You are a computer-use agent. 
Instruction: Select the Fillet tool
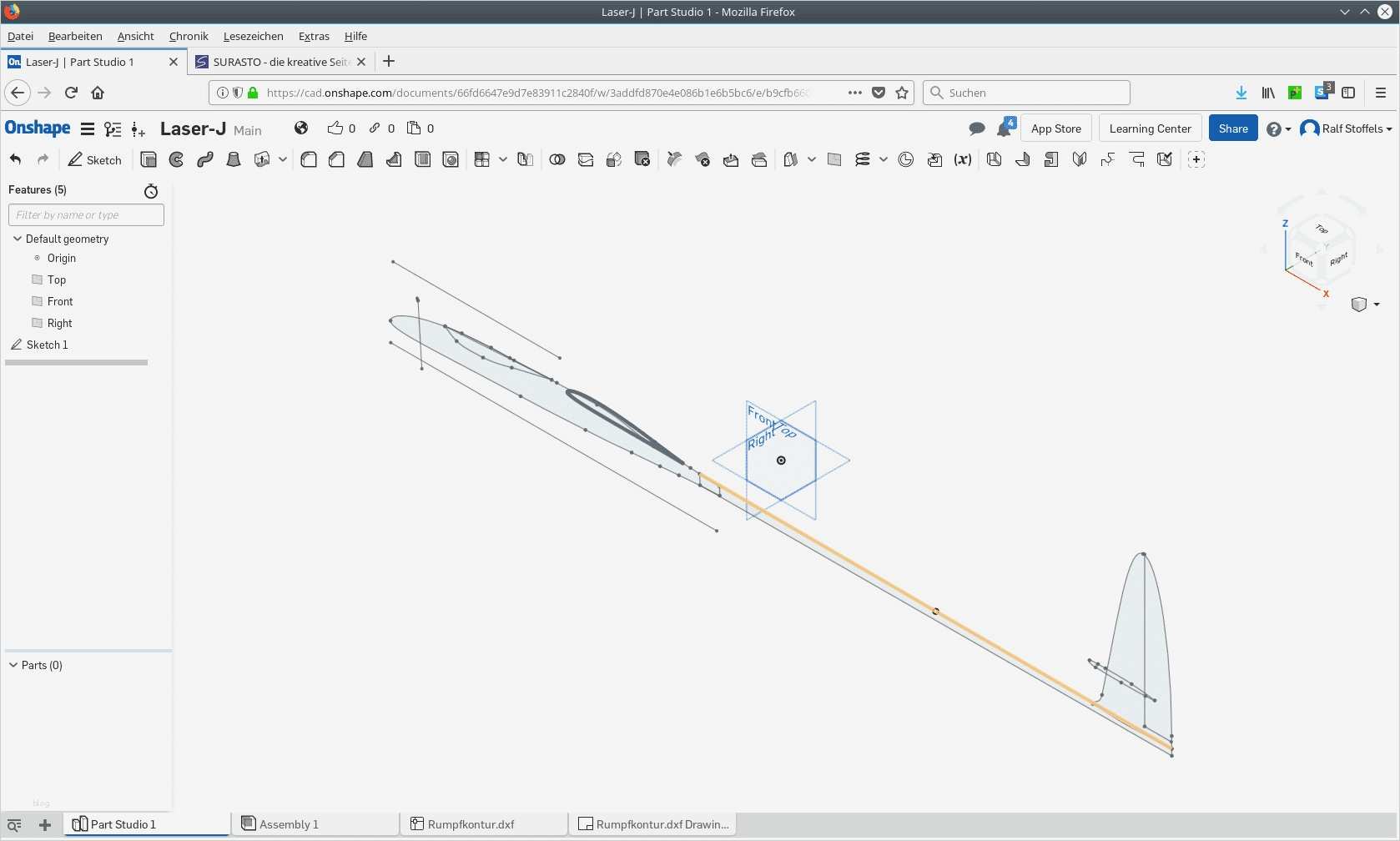tap(309, 160)
